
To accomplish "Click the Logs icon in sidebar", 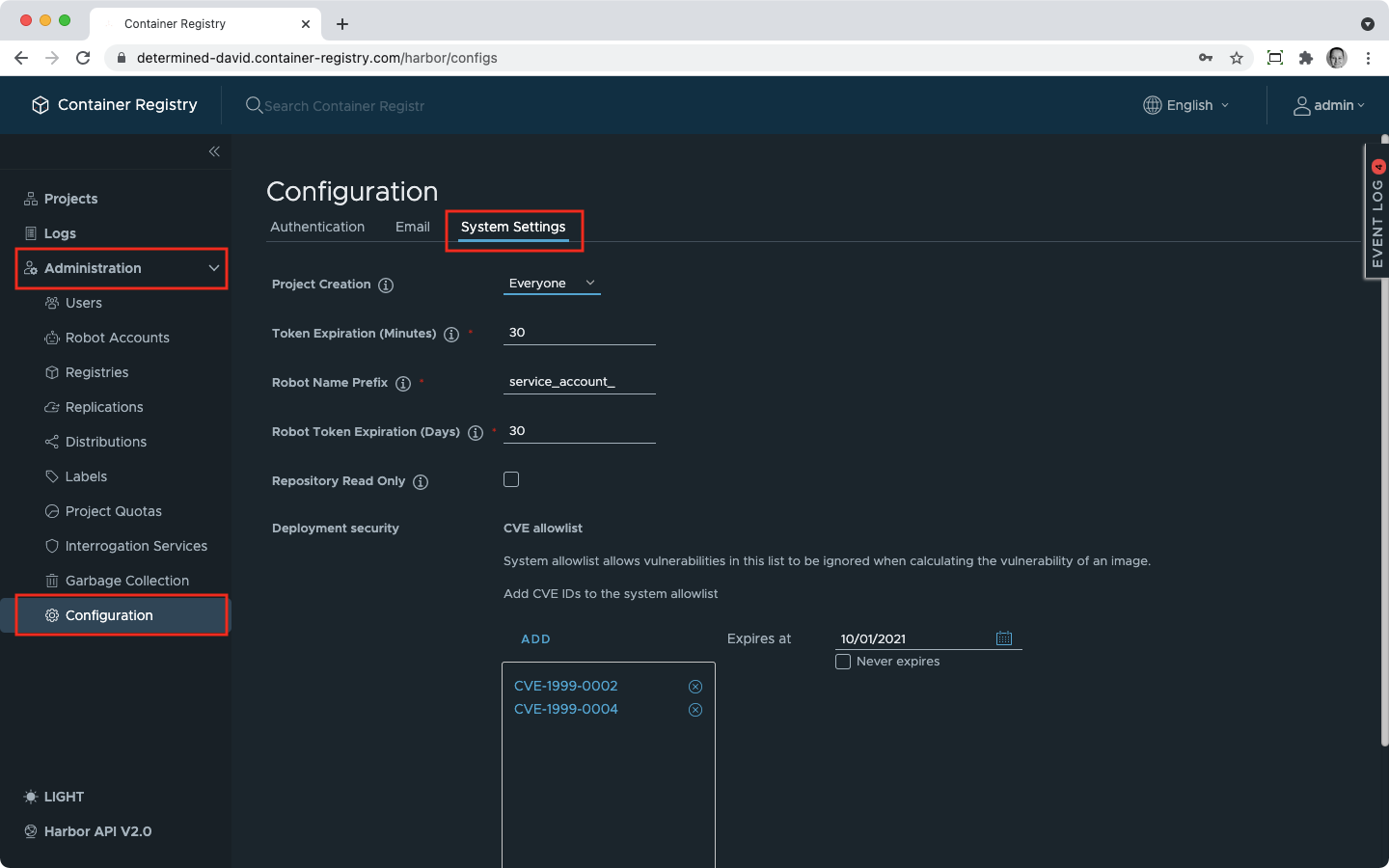I will [x=31, y=233].
